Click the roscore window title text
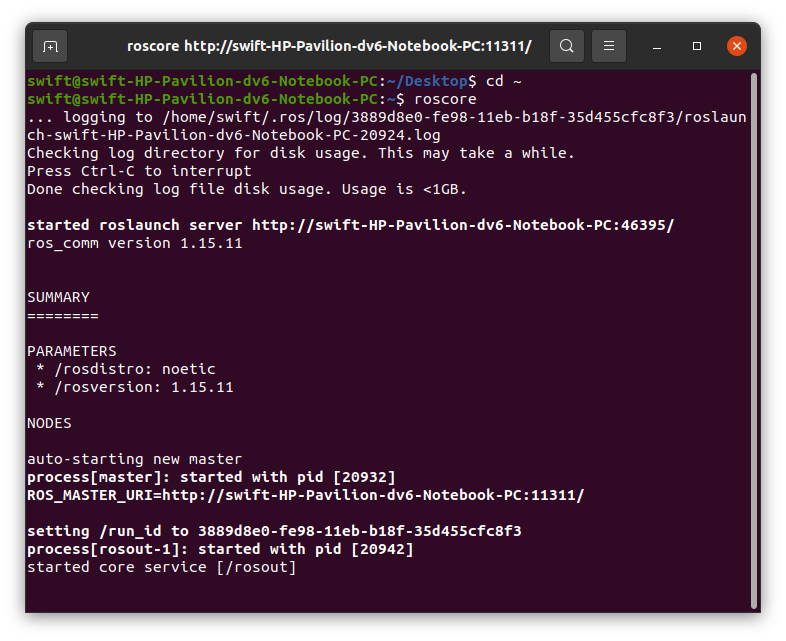 [329, 46]
